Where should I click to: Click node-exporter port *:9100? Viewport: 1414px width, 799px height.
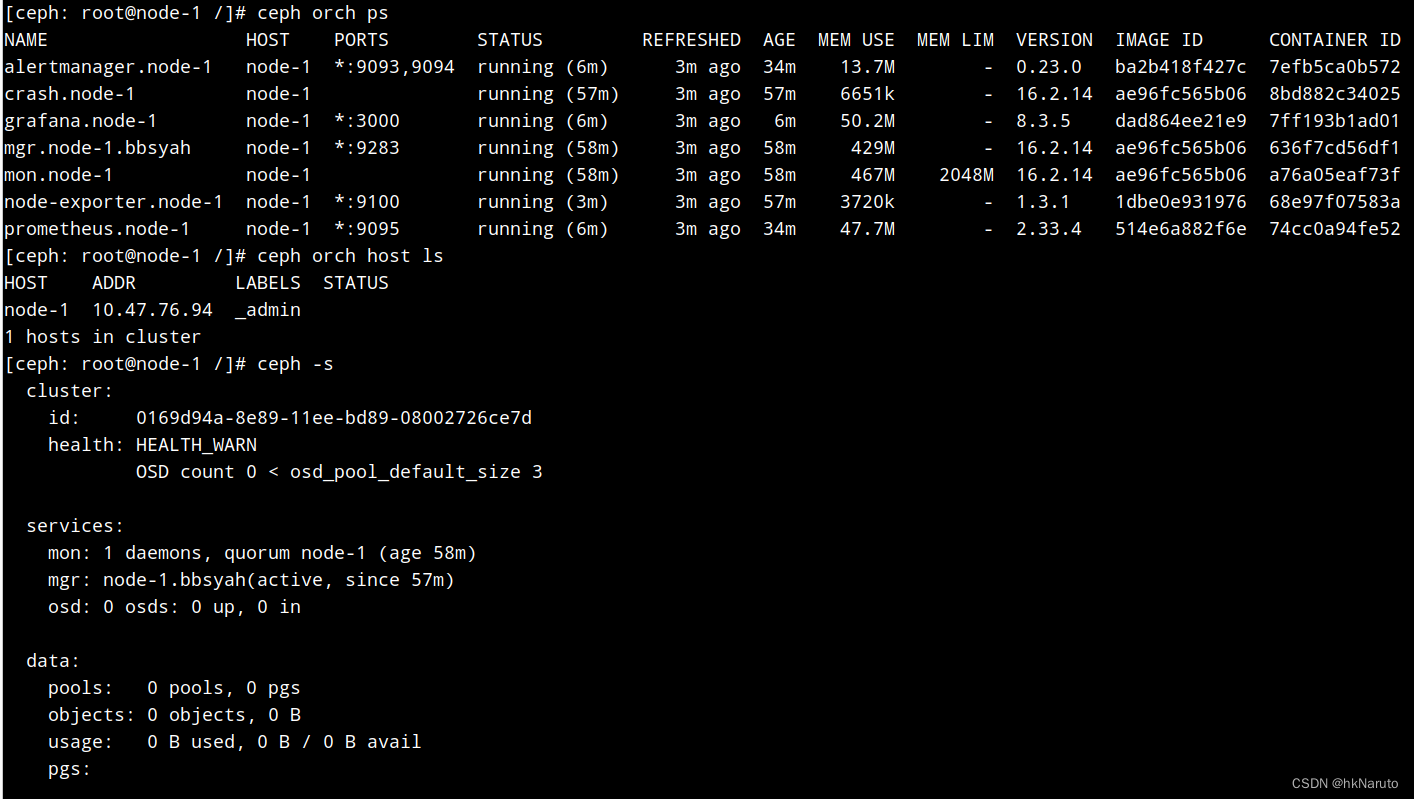tap(367, 202)
